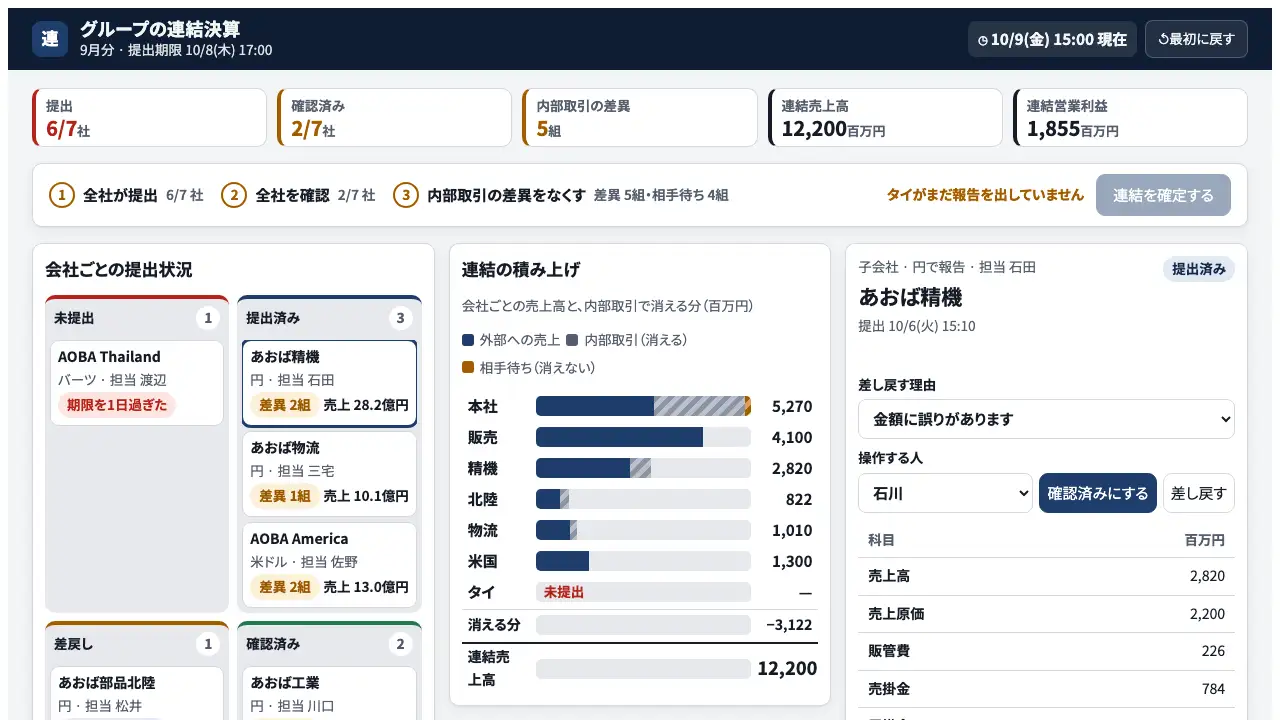Click the 米国 bar in the chart

[643, 561]
